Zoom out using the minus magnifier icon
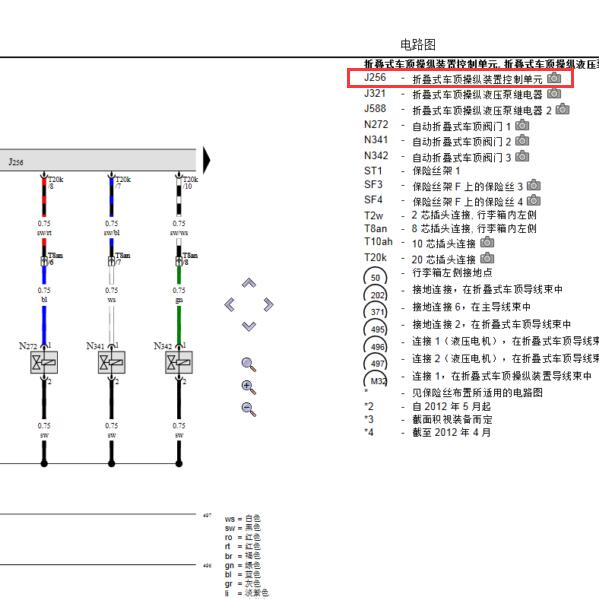Image resolution: width=599 pixels, height=599 pixels. point(249,409)
